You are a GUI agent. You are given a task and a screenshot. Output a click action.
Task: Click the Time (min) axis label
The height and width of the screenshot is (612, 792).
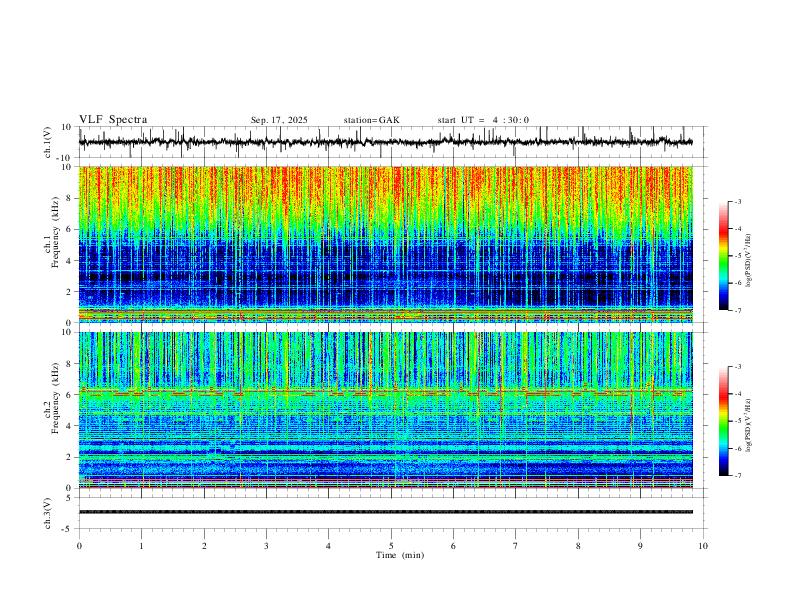[400, 555]
